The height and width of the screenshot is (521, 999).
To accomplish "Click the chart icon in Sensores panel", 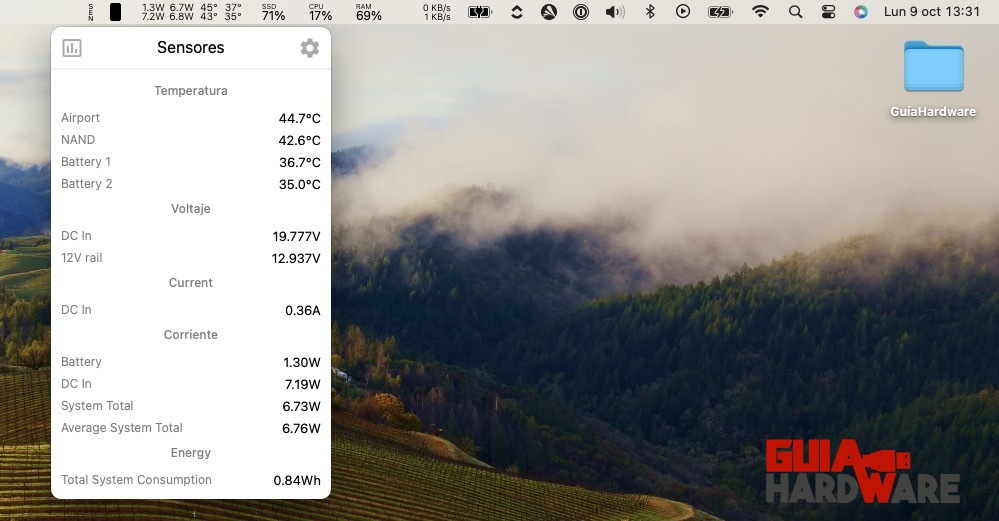I will pos(72,48).
